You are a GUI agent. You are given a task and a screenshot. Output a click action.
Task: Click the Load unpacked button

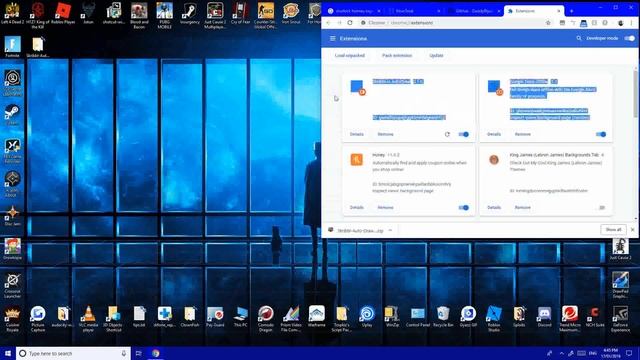(350, 56)
